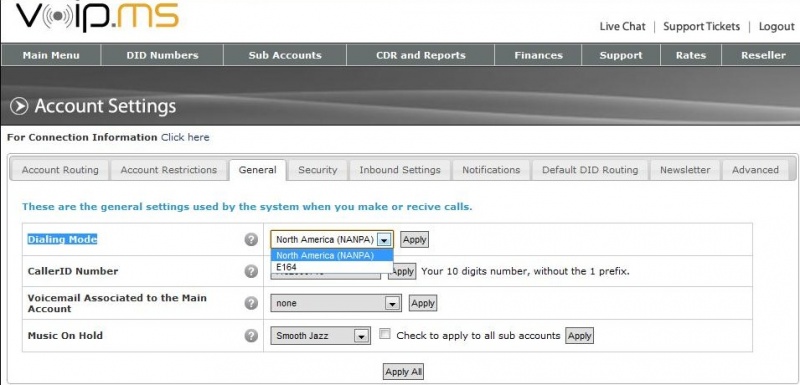The width and height of the screenshot is (800, 385).
Task: Apply the Dialing Mode setting
Action: tap(414, 239)
